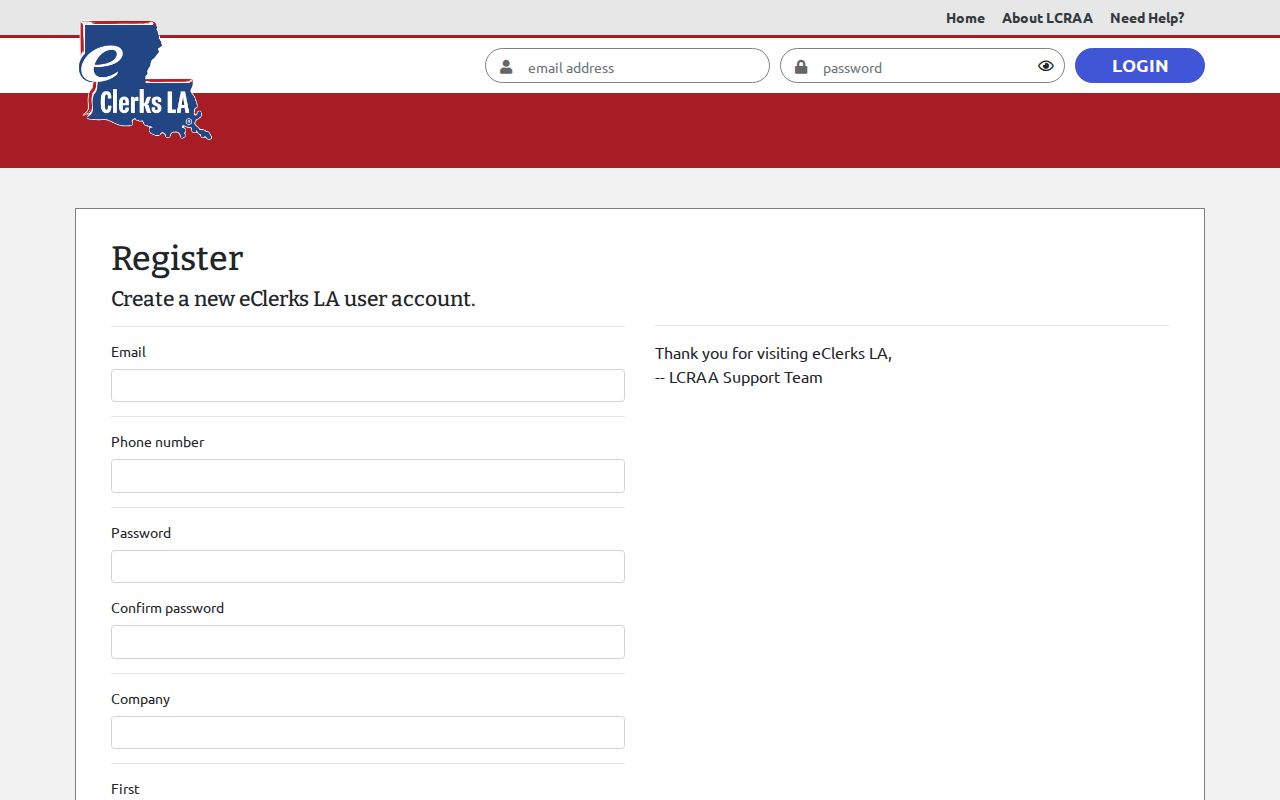Image resolution: width=1280 pixels, height=800 pixels.
Task: Toggle password visibility eye icon
Action: [x=1046, y=66]
